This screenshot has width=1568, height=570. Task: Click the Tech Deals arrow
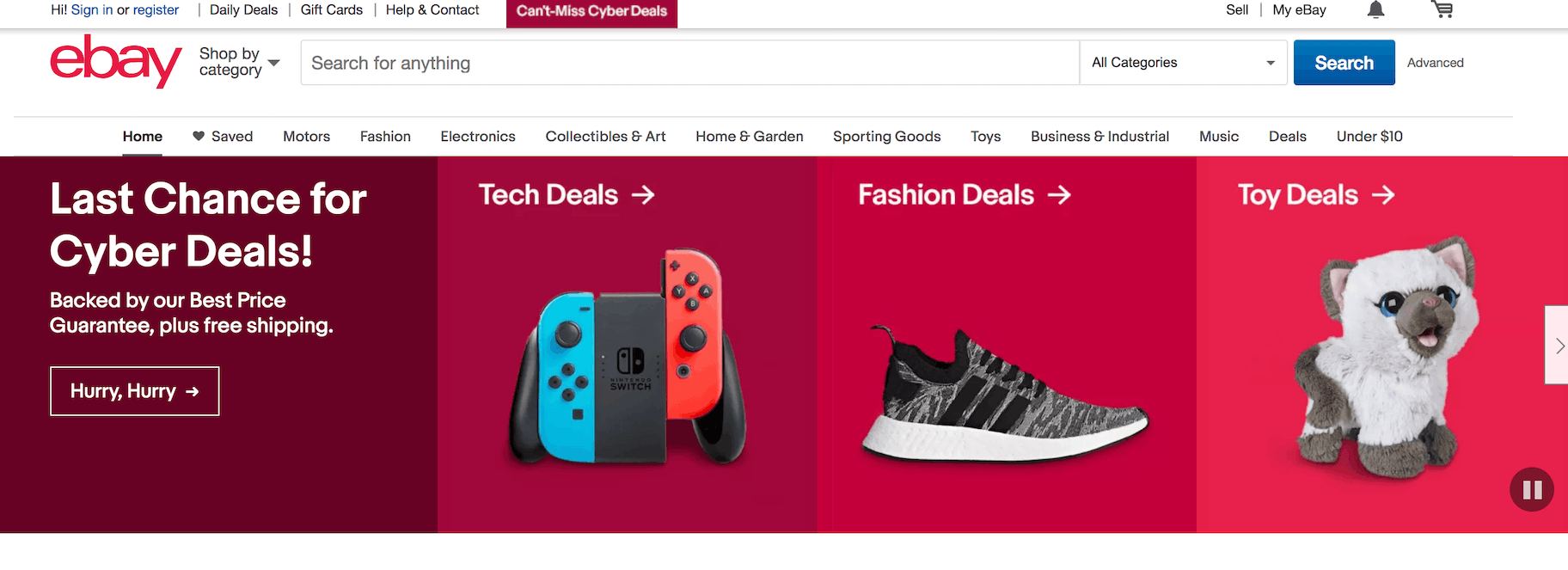click(x=643, y=195)
